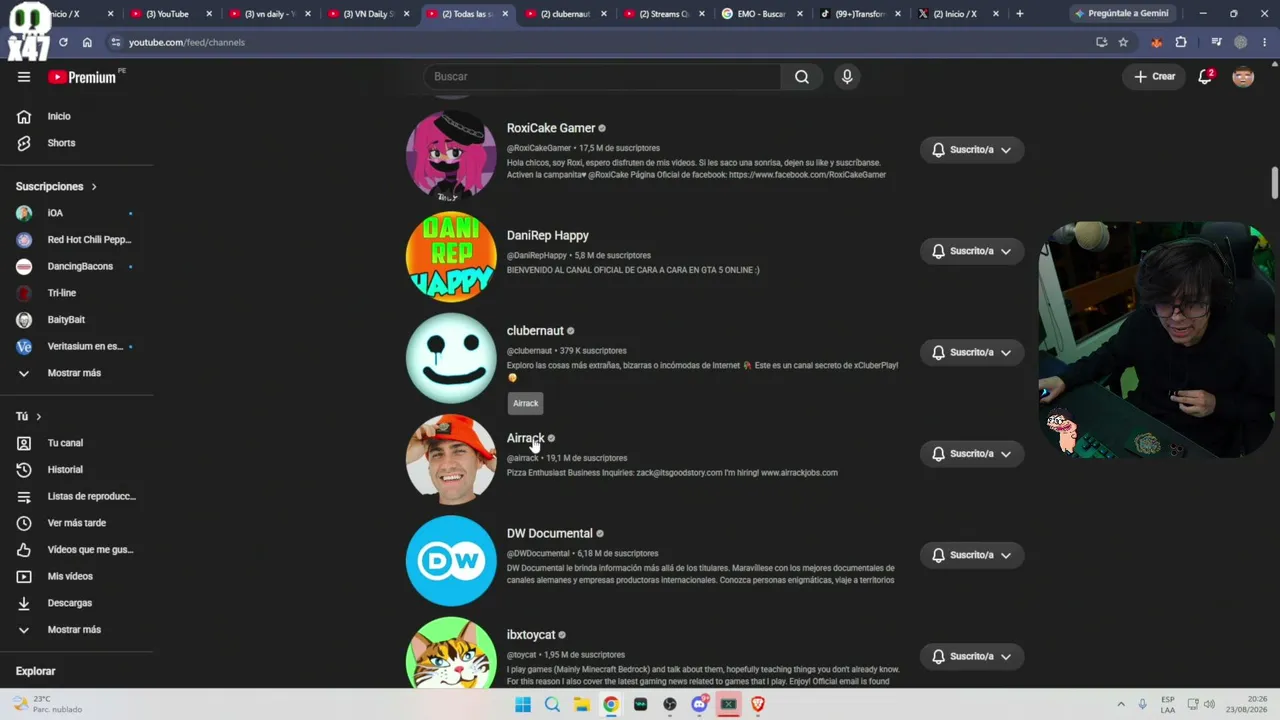Focus the YouTube Buscar search field
Screen dimensions: 1280x720
point(602,77)
